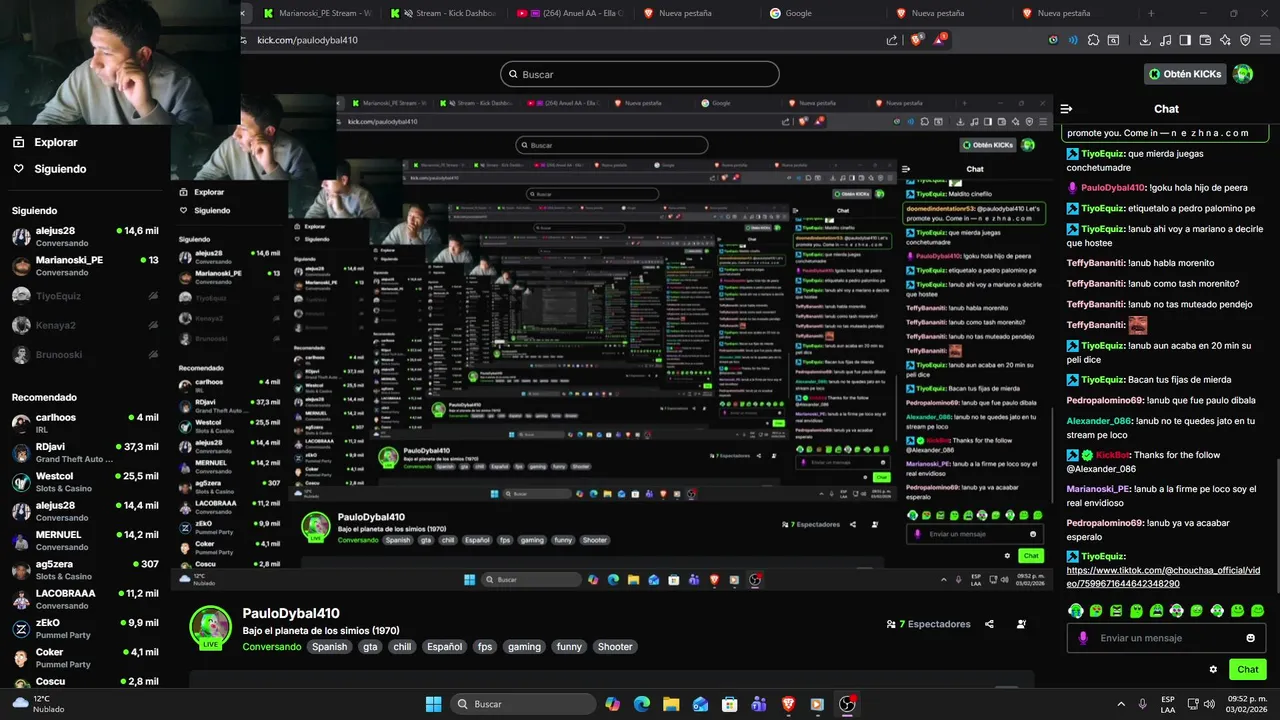Switch to the Google tab
This screenshot has width=1280, height=720.
point(822,13)
